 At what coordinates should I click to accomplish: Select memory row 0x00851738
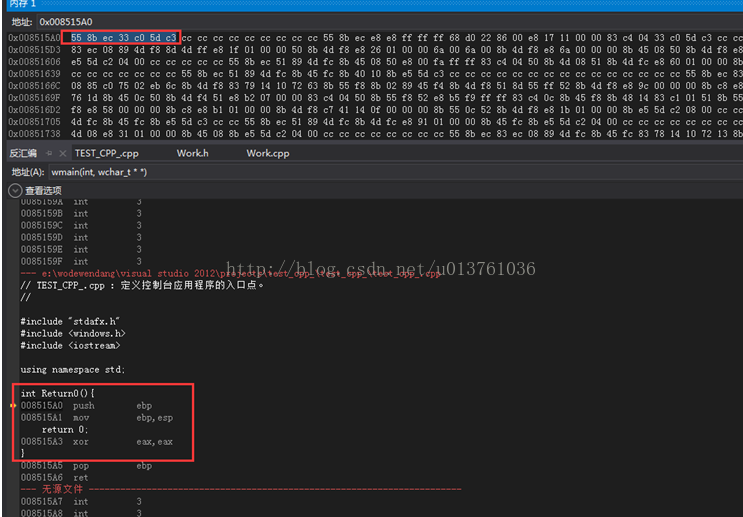point(375,134)
